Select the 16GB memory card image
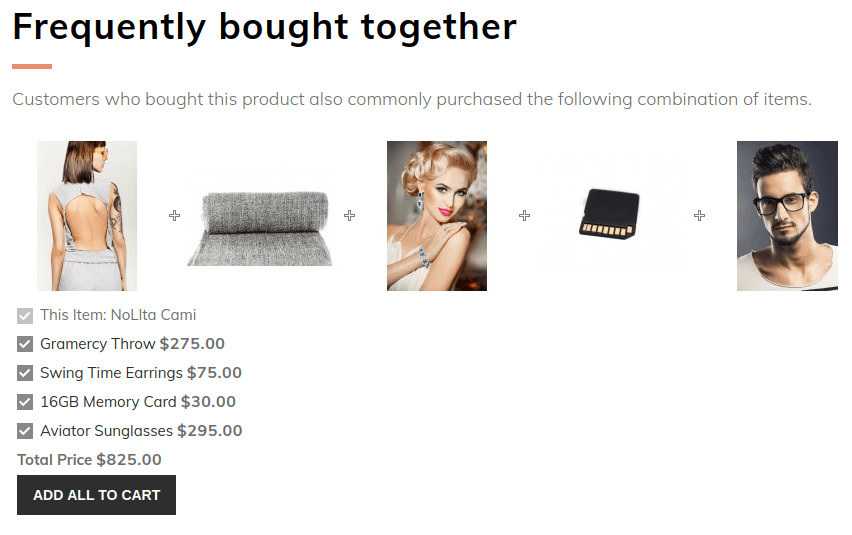The width and height of the screenshot is (852, 535). 612,216
